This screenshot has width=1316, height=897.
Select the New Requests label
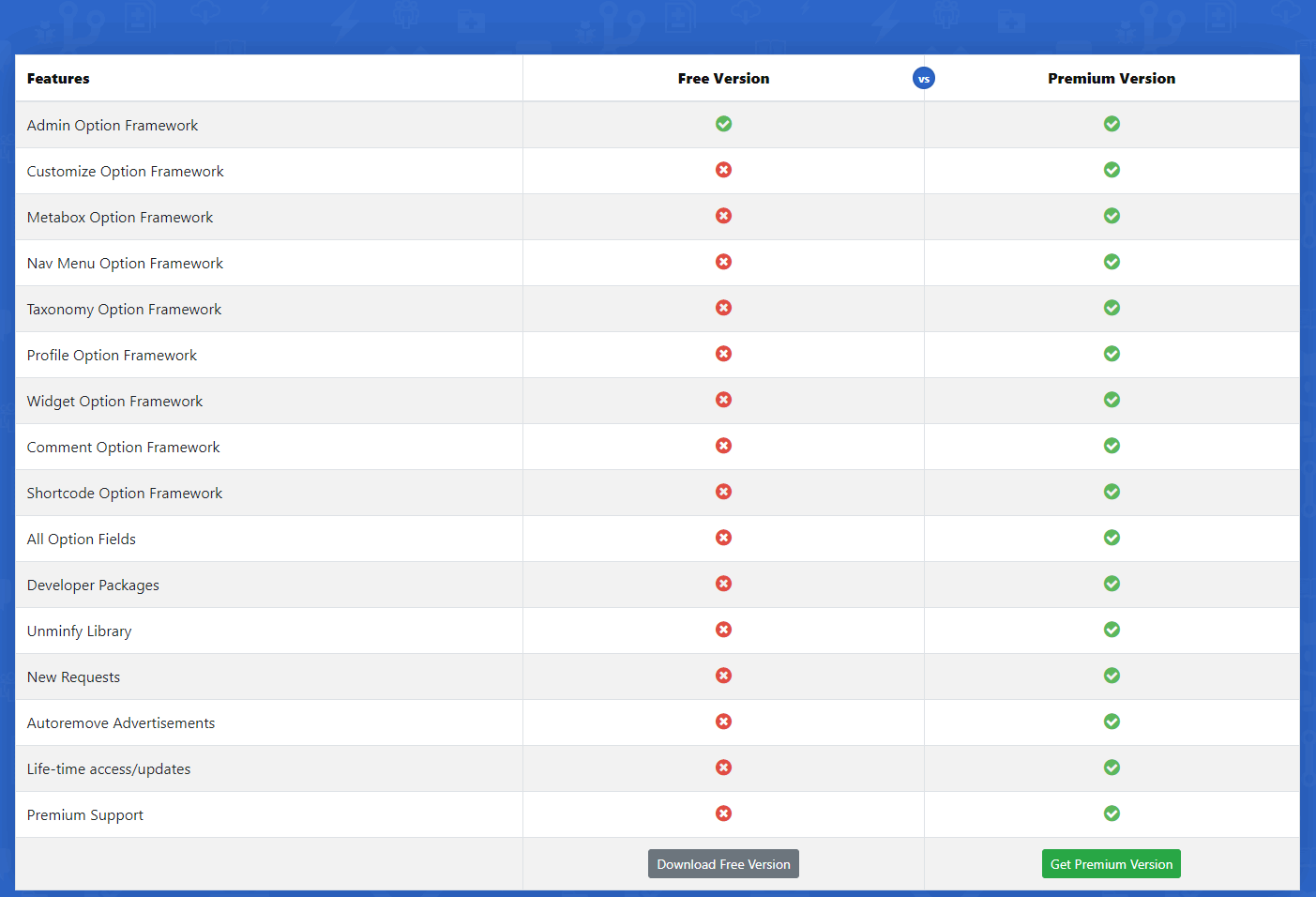[x=74, y=677]
